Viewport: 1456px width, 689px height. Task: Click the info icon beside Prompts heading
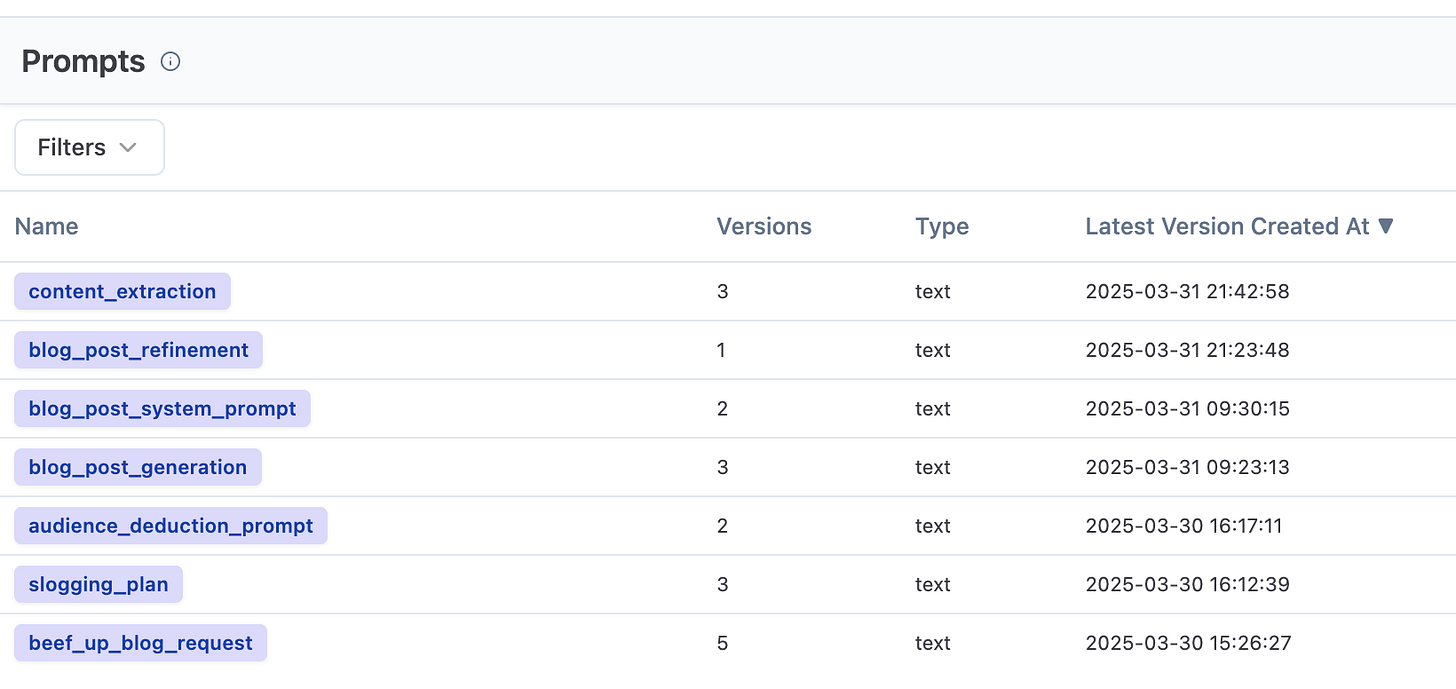[171, 62]
